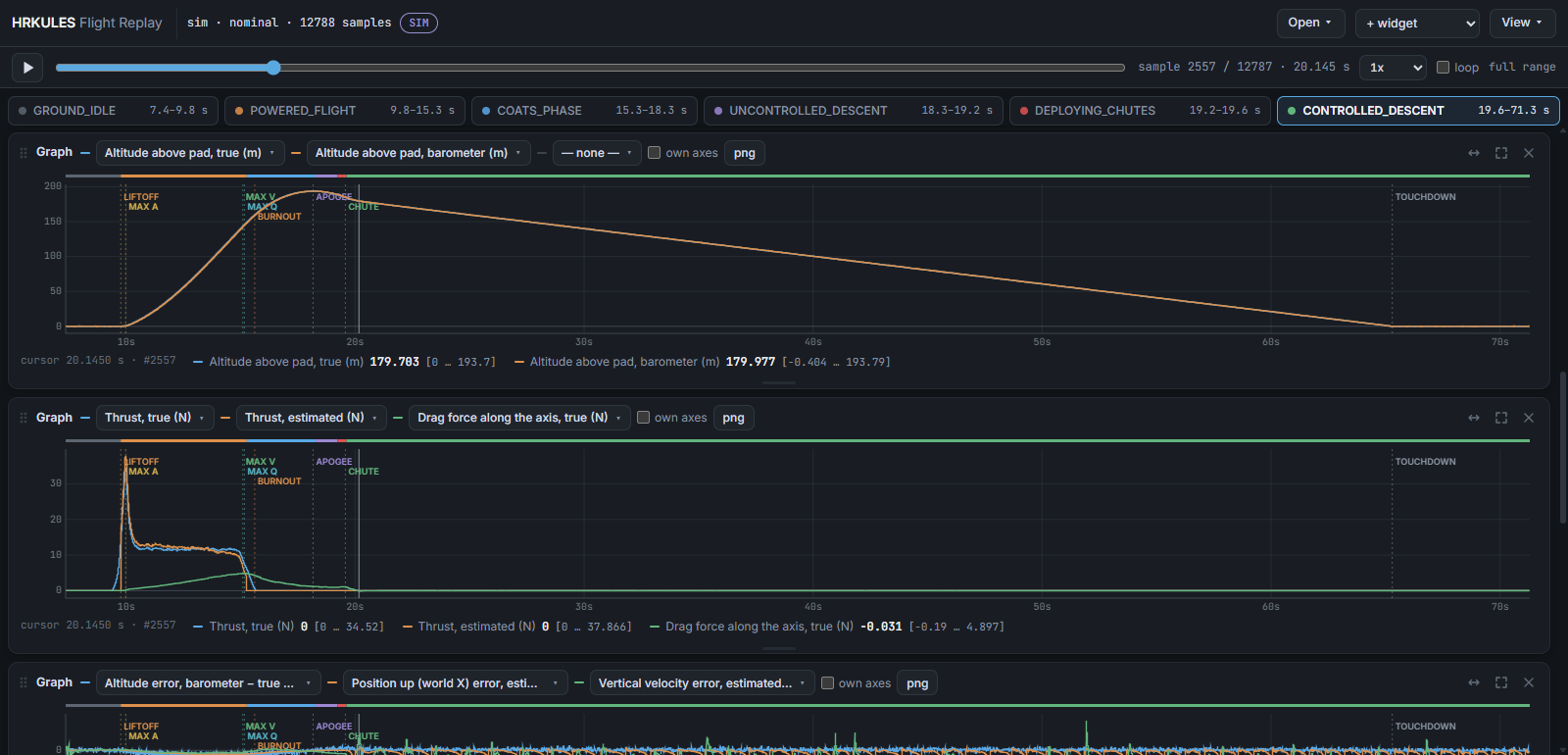Image resolution: width=1568 pixels, height=755 pixels.
Task: Open the Open menu
Action: 1309,23
